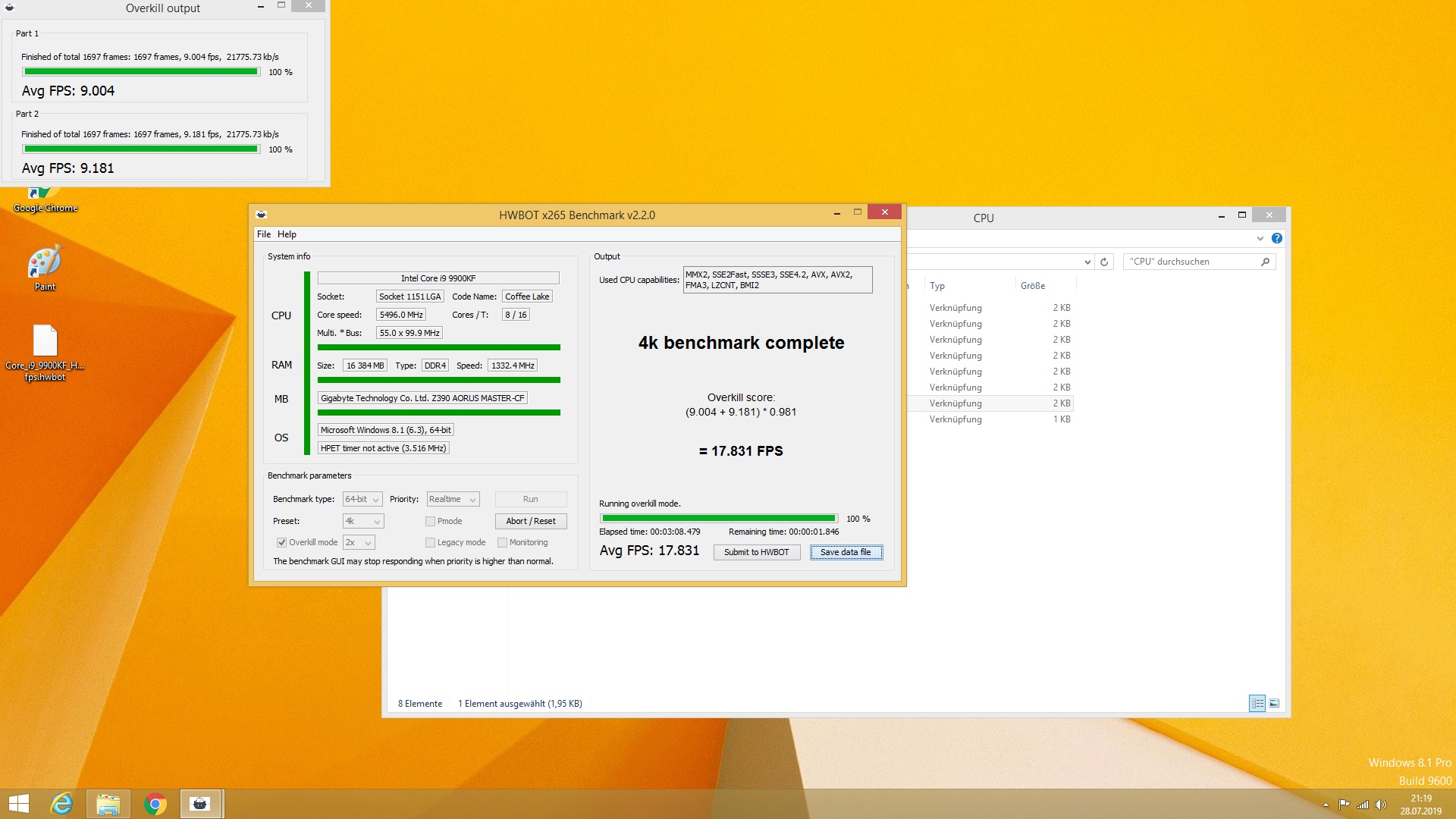This screenshot has width=1456, height=819.
Task: Click the Run button
Action: coord(531,499)
